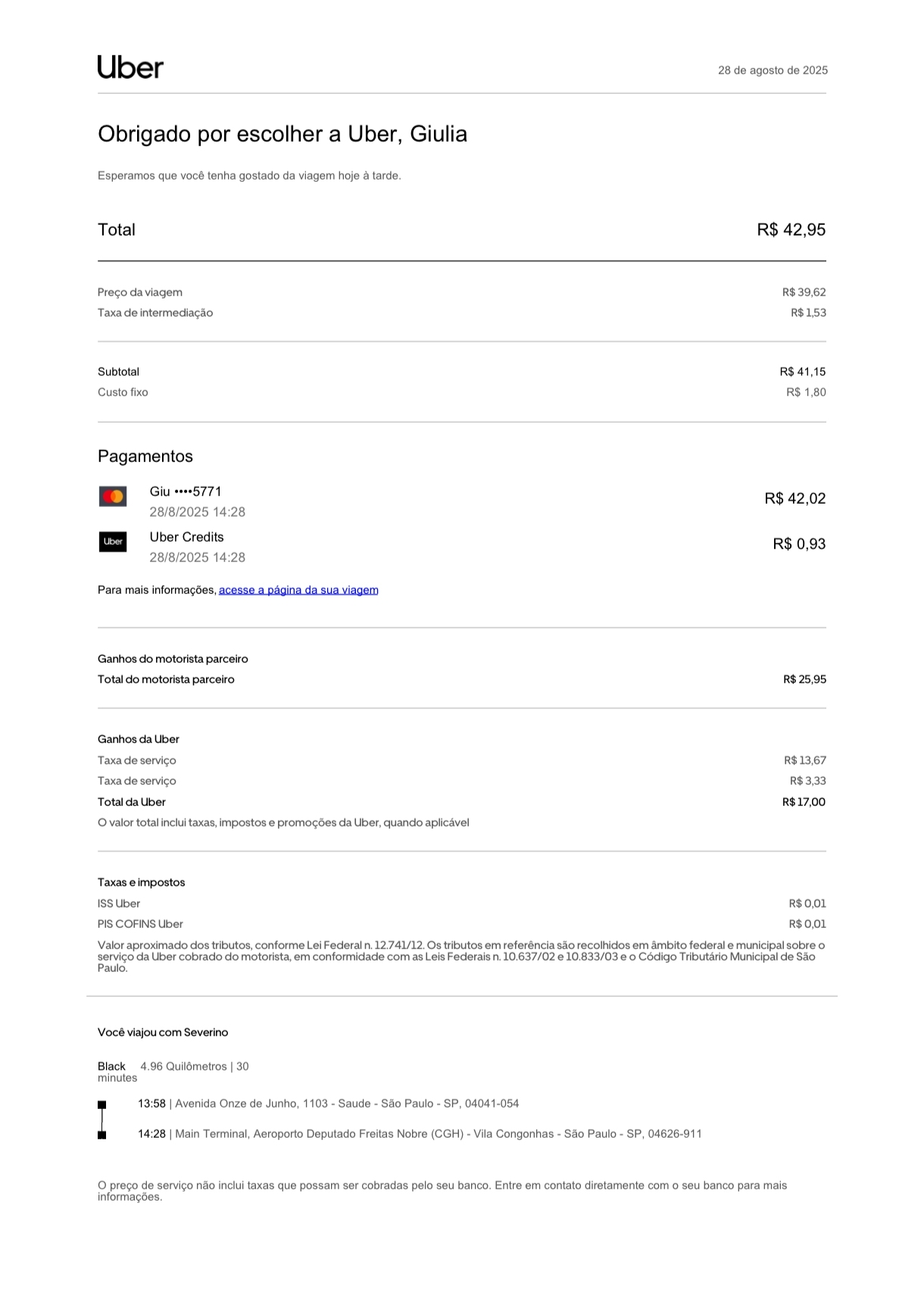Screen dimensions: 924x1312
Task: Click the 'Total do motorista parceiro' line
Action: pyautogui.click(x=166, y=679)
